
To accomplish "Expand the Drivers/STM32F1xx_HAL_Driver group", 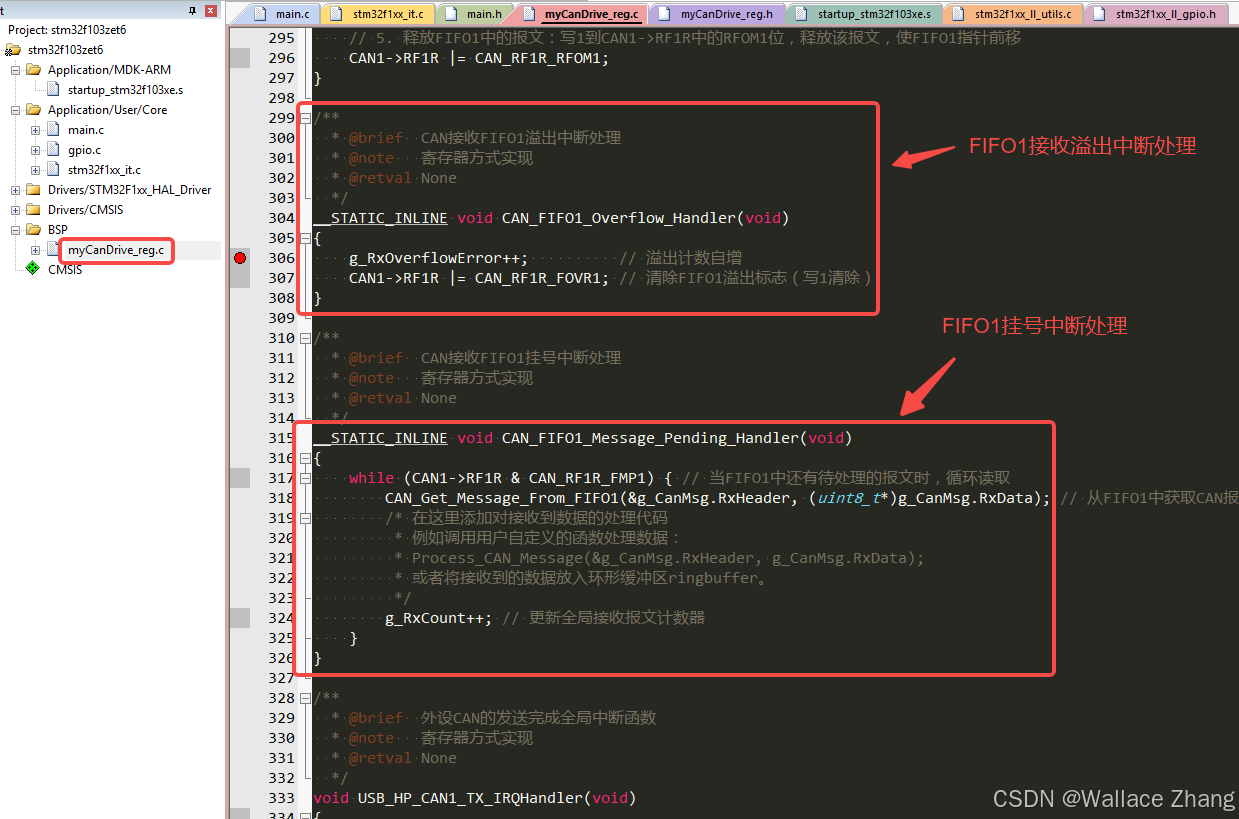I will pyautogui.click(x=16, y=190).
